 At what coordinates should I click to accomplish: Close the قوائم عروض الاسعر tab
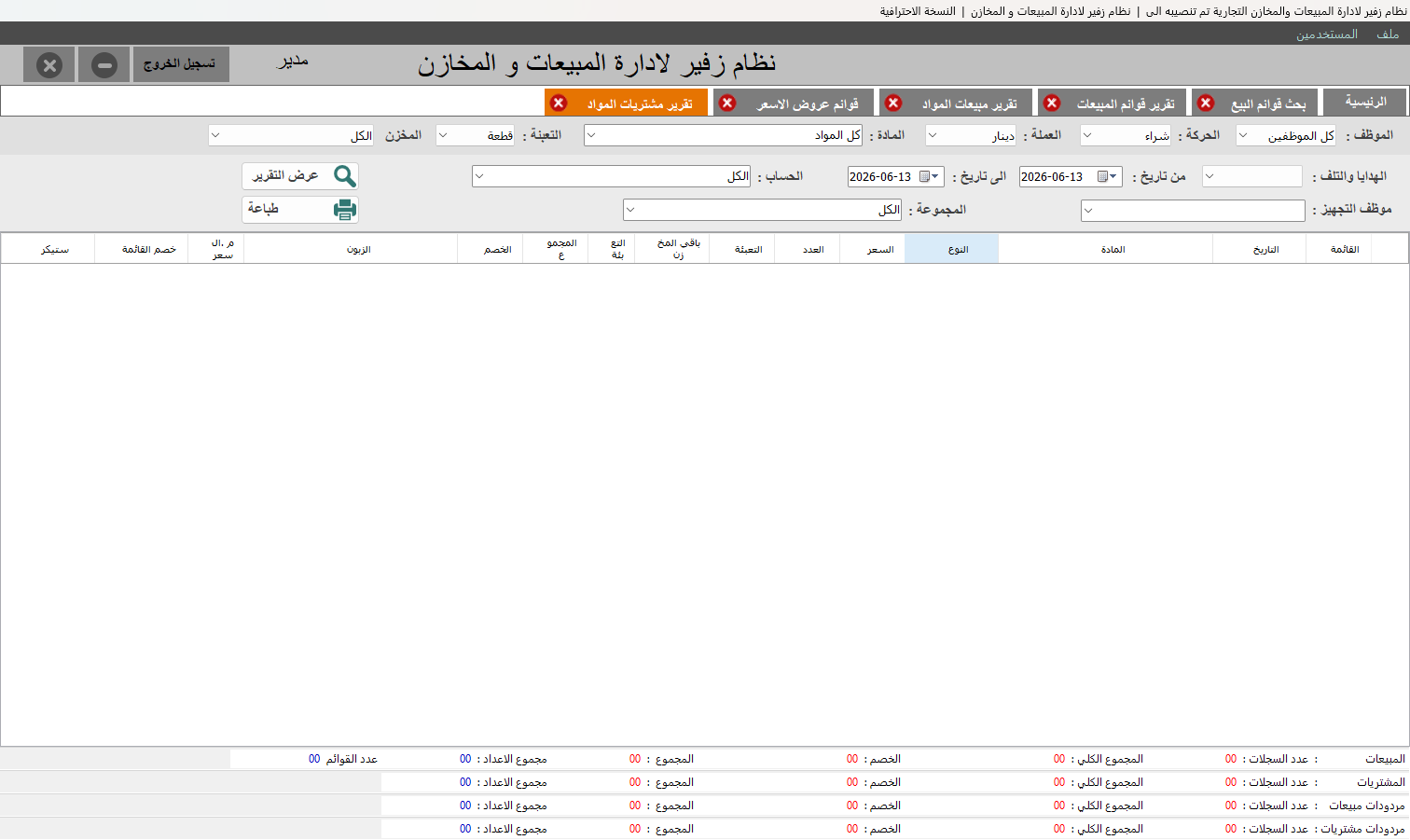tap(727, 103)
